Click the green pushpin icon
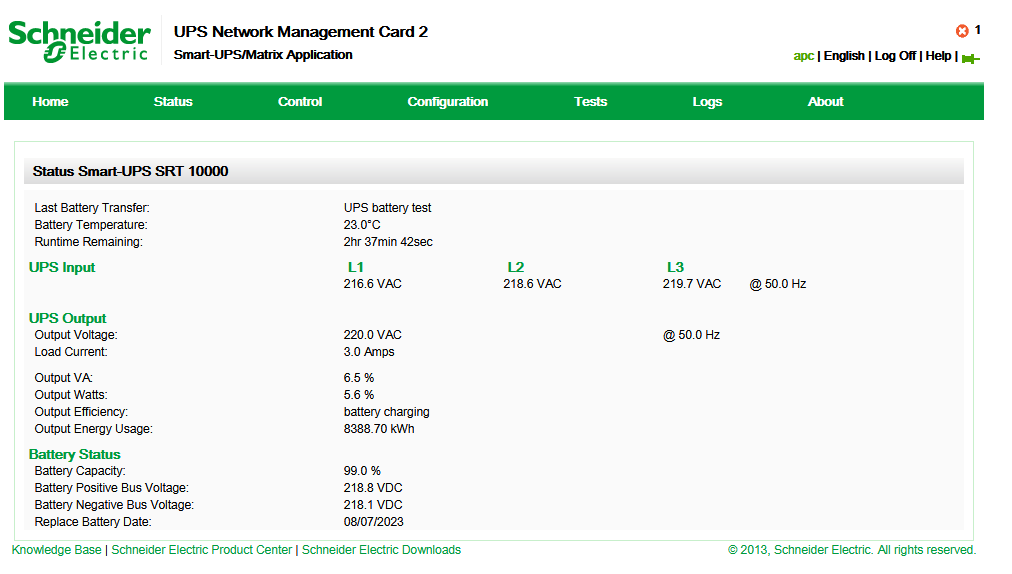 970,58
